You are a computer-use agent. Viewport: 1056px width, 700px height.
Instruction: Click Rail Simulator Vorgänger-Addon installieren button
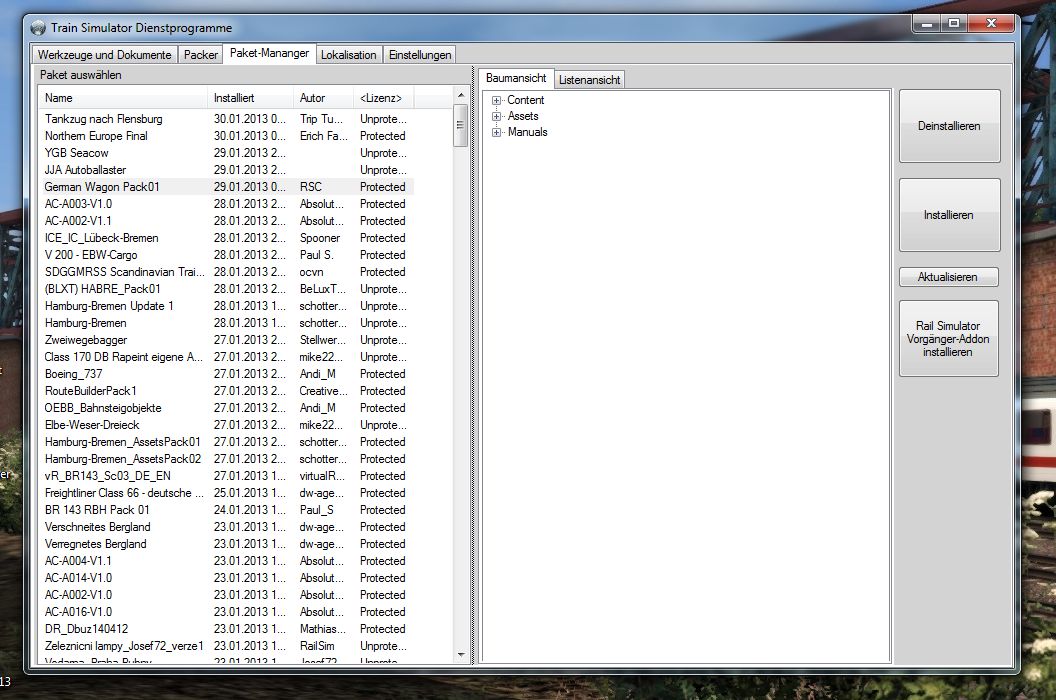click(x=948, y=338)
